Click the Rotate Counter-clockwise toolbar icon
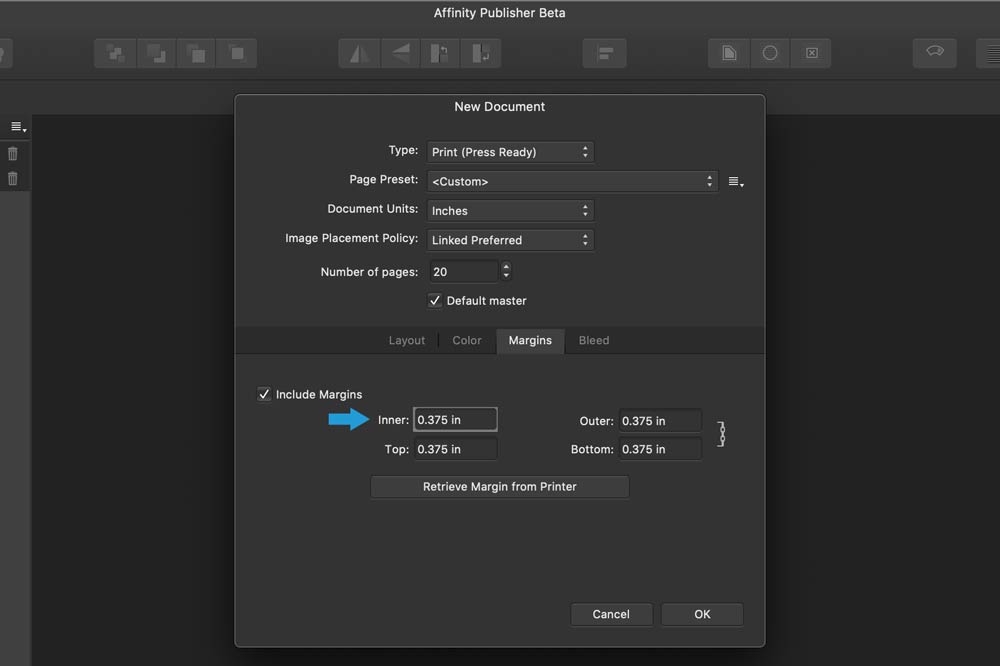The height and width of the screenshot is (666, 1000). (x=440, y=54)
